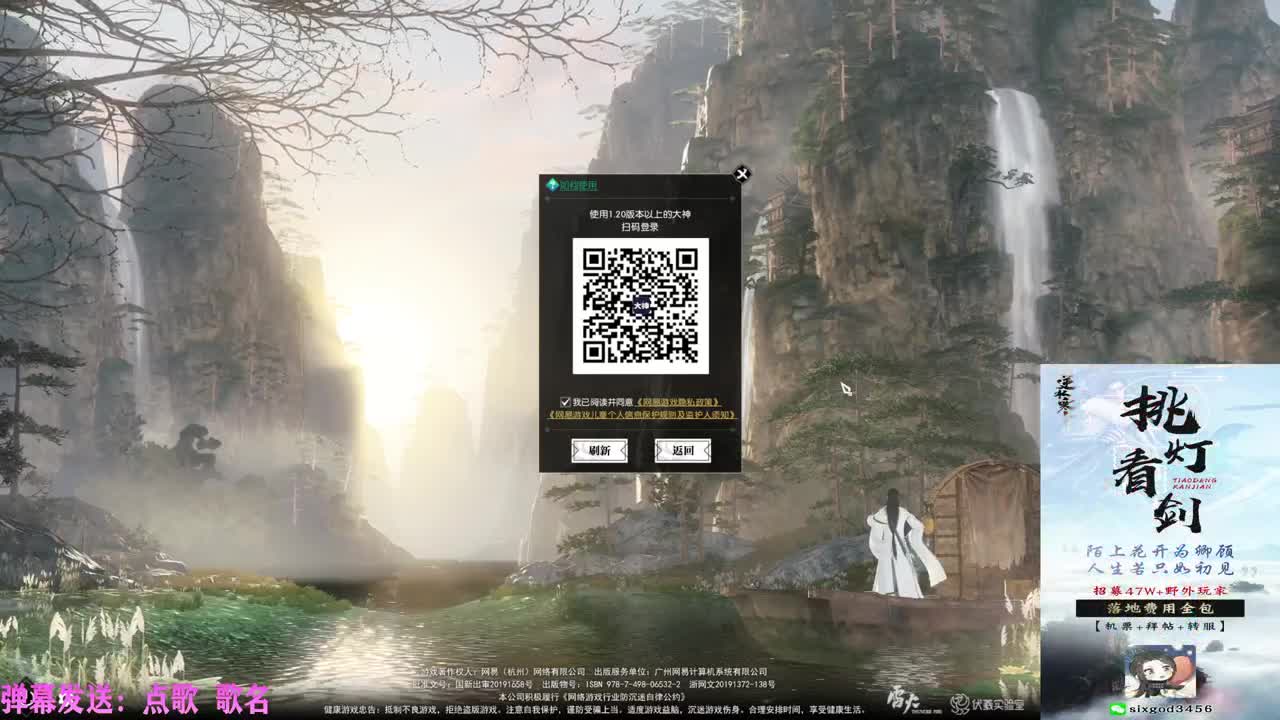This screenshot has width=1280, height=720.
Task: Click the 【机票+拜帖+转服】 text
Action: 1159,627
